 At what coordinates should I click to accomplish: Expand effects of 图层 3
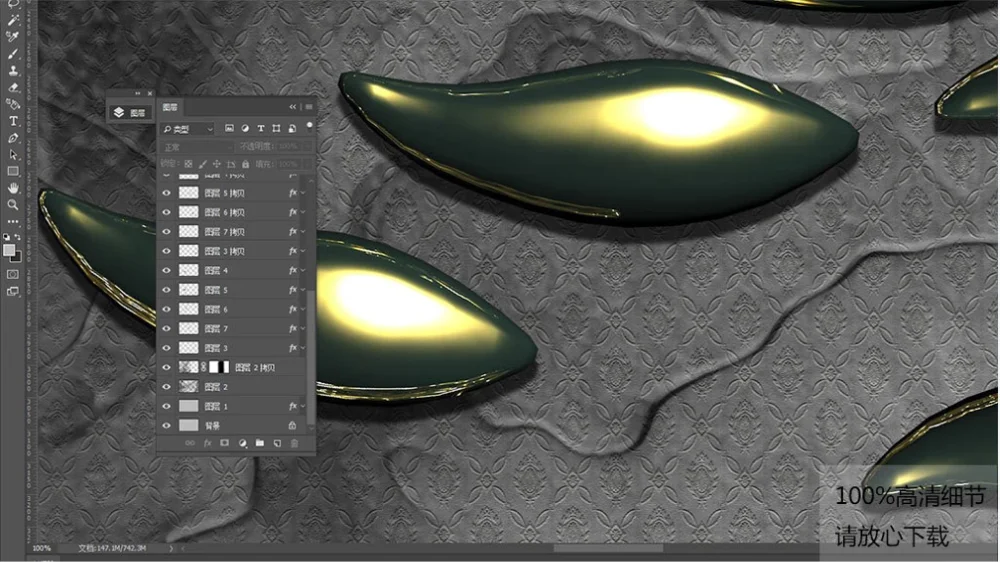pos(303,348)
